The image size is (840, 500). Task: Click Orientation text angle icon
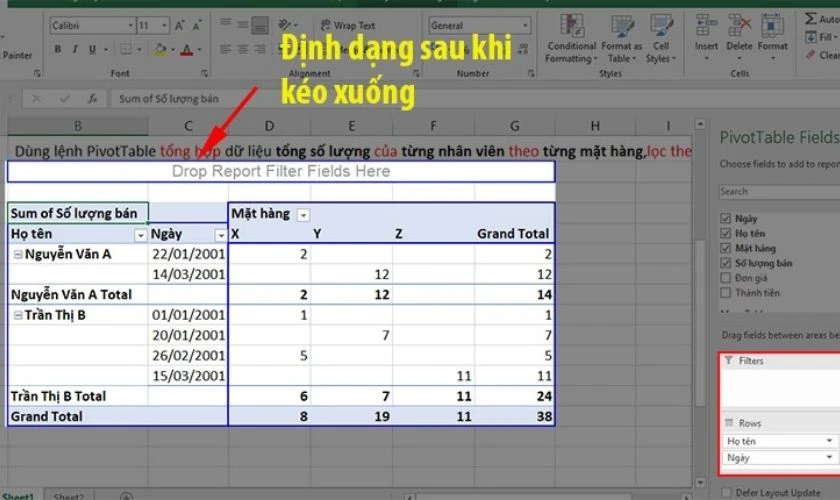coord(284,25)
